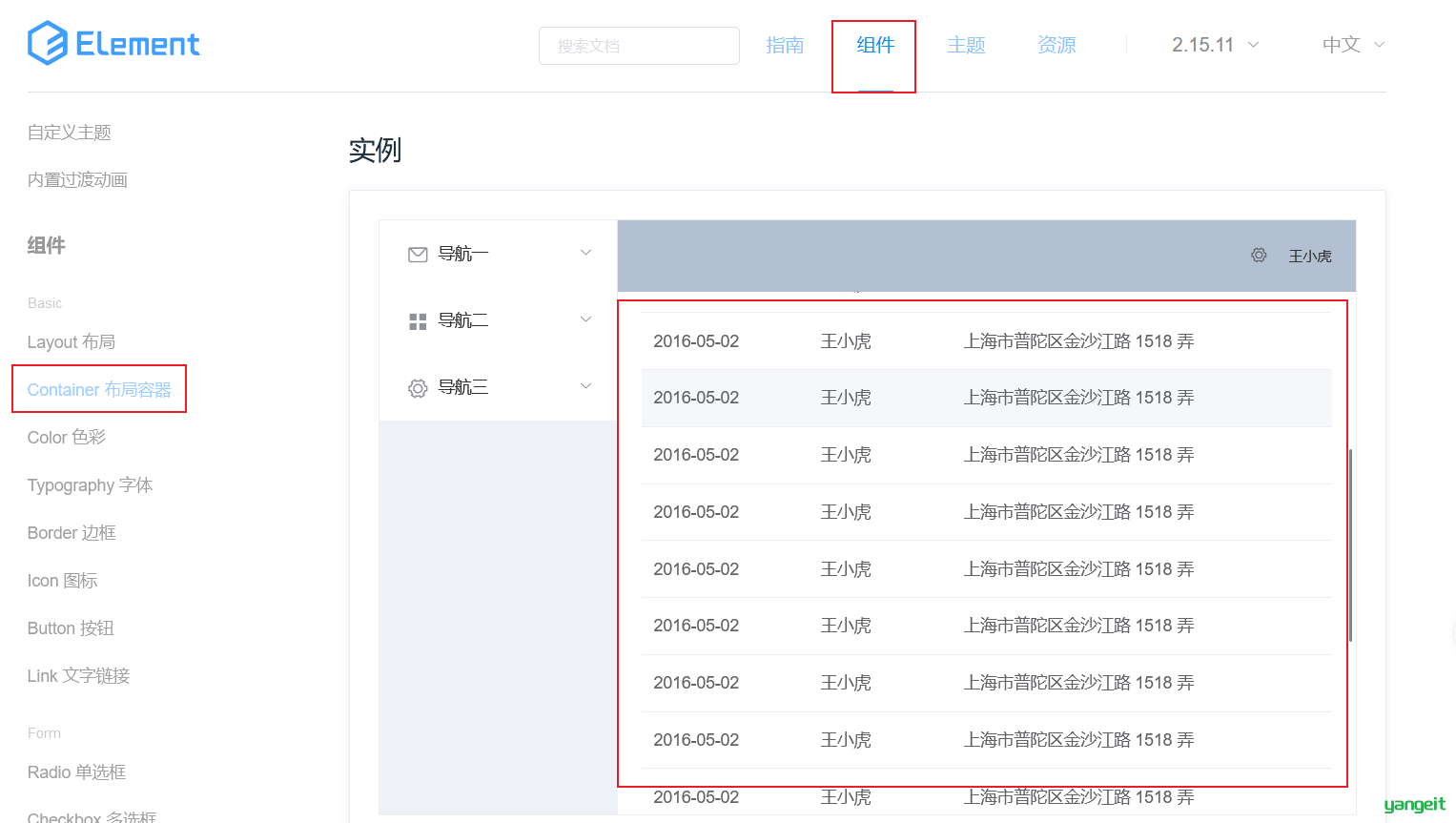Select Container 布局容器 in the sidebar
Screen dimensions: 1456x823
coord(99,390)
